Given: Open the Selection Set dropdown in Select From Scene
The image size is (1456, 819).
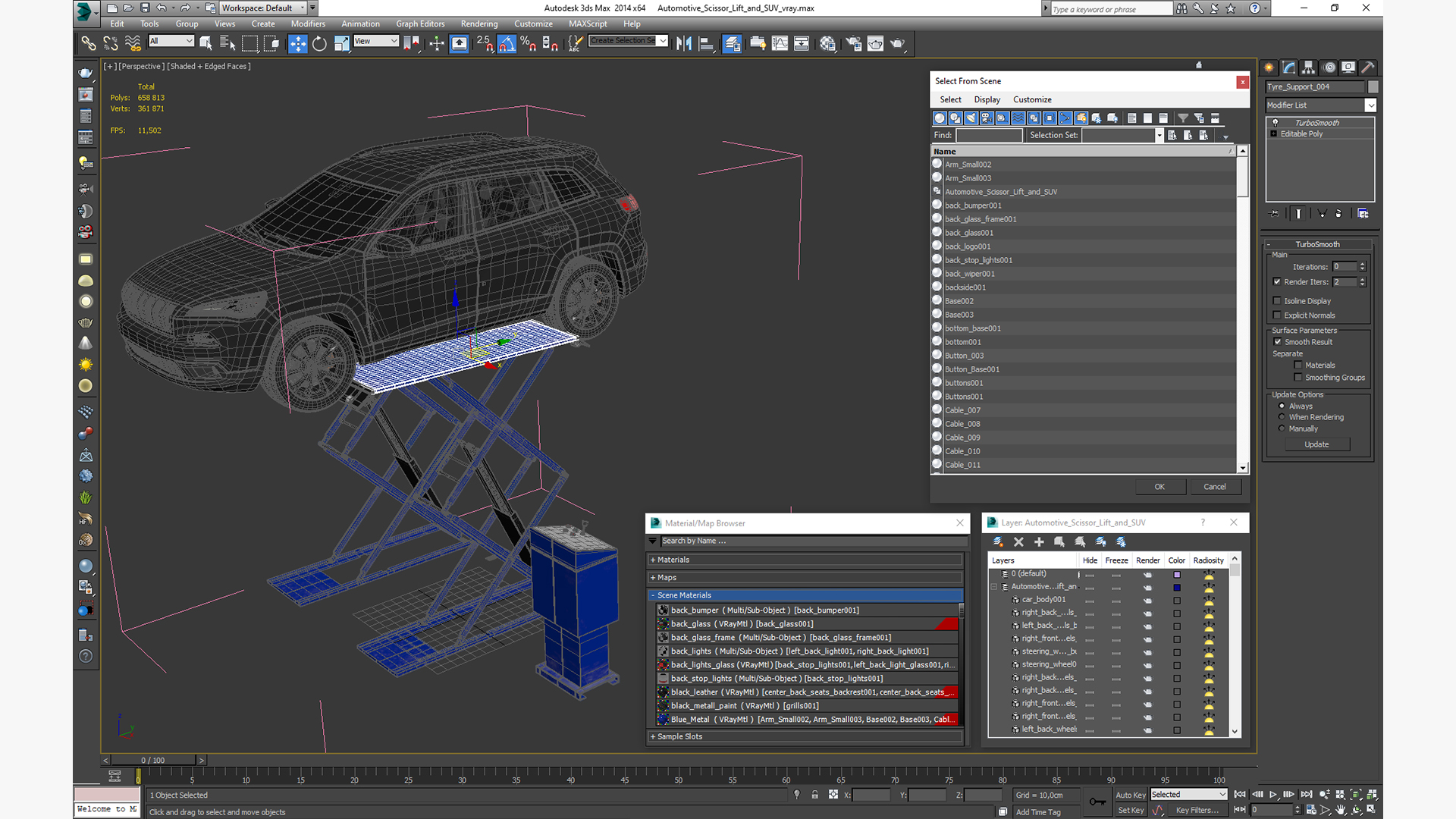Looking at the screenshot, I should (x=1159, y=135).
